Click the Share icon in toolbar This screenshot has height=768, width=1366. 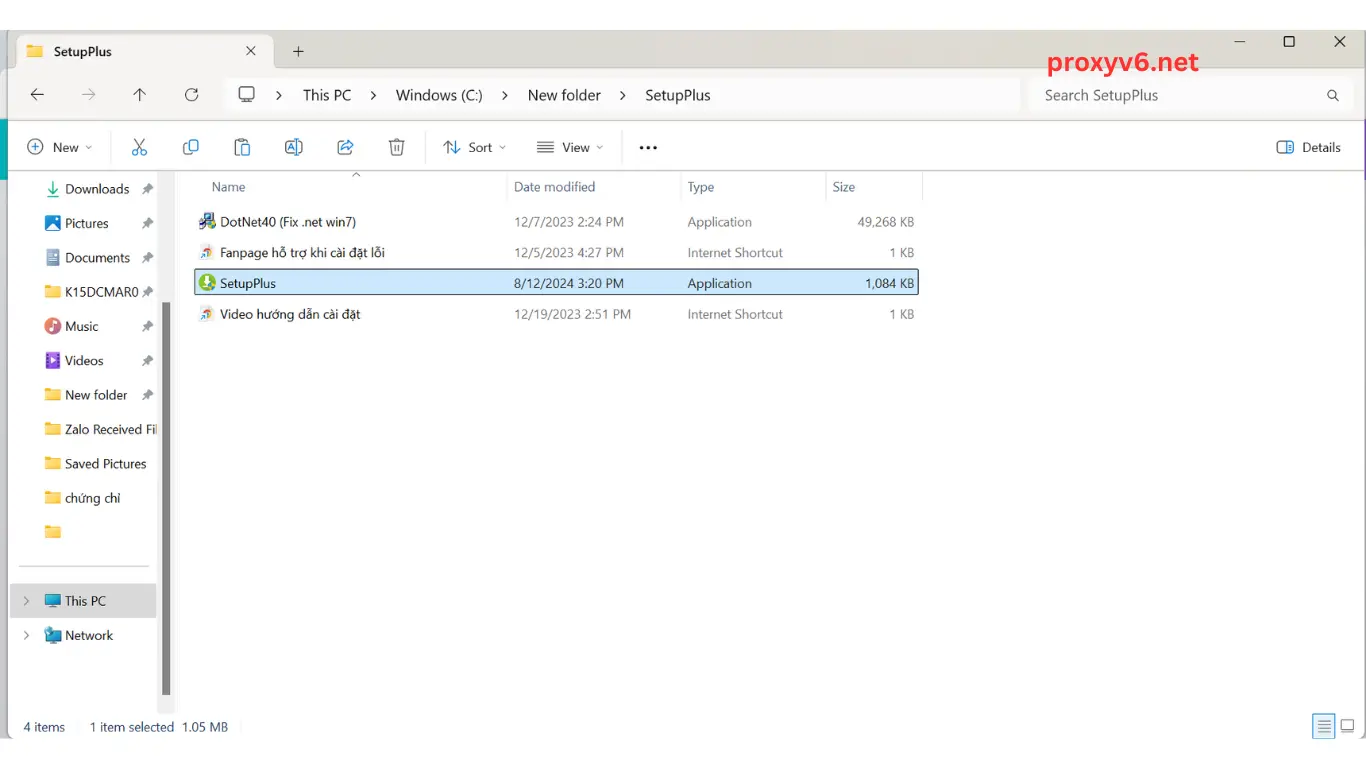[345, 147]
